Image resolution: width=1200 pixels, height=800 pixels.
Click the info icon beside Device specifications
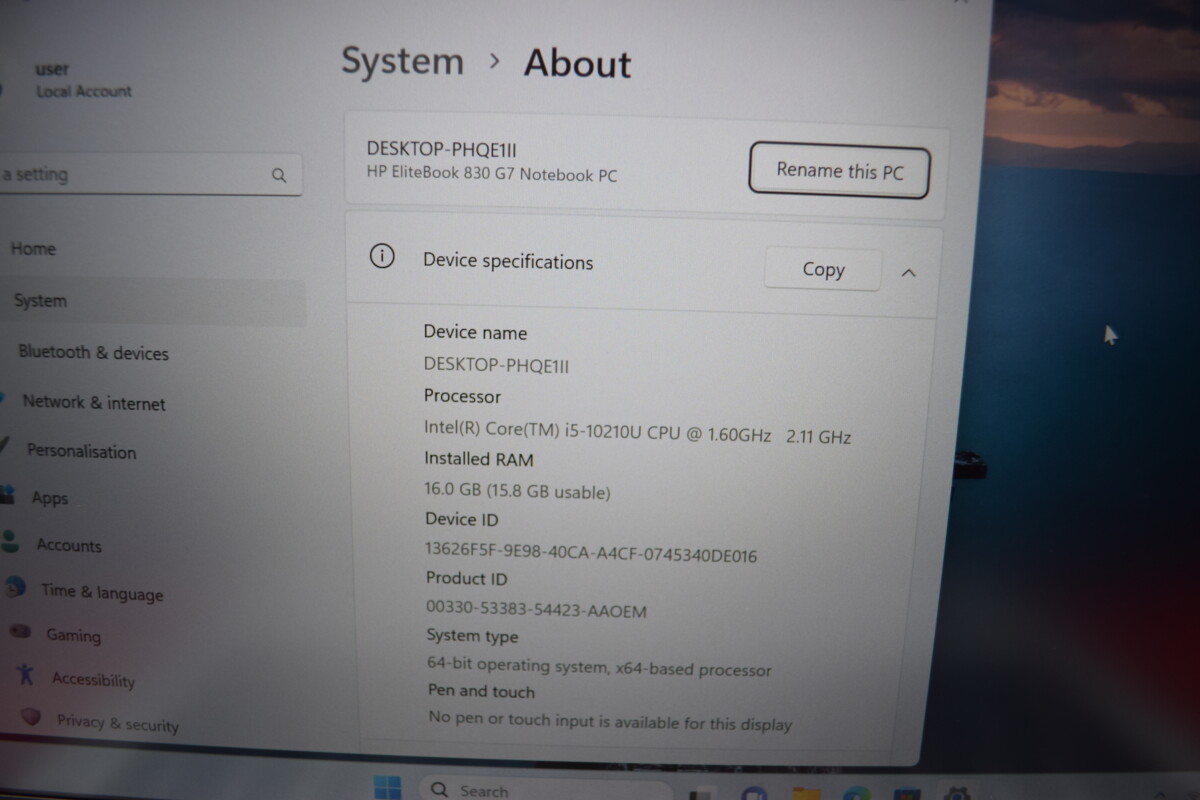(x=382, y=257)
